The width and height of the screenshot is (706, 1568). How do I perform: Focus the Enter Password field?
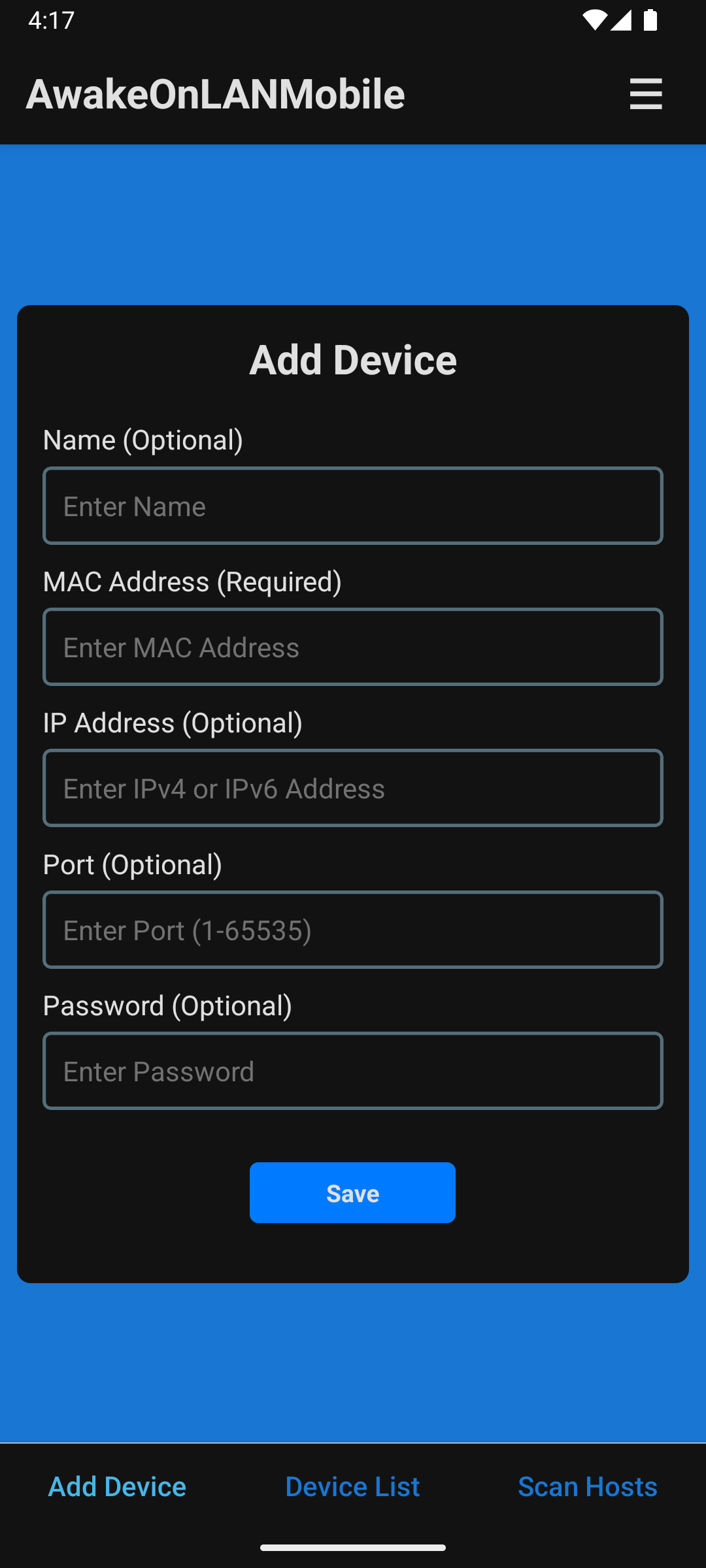coord(353,1071)
